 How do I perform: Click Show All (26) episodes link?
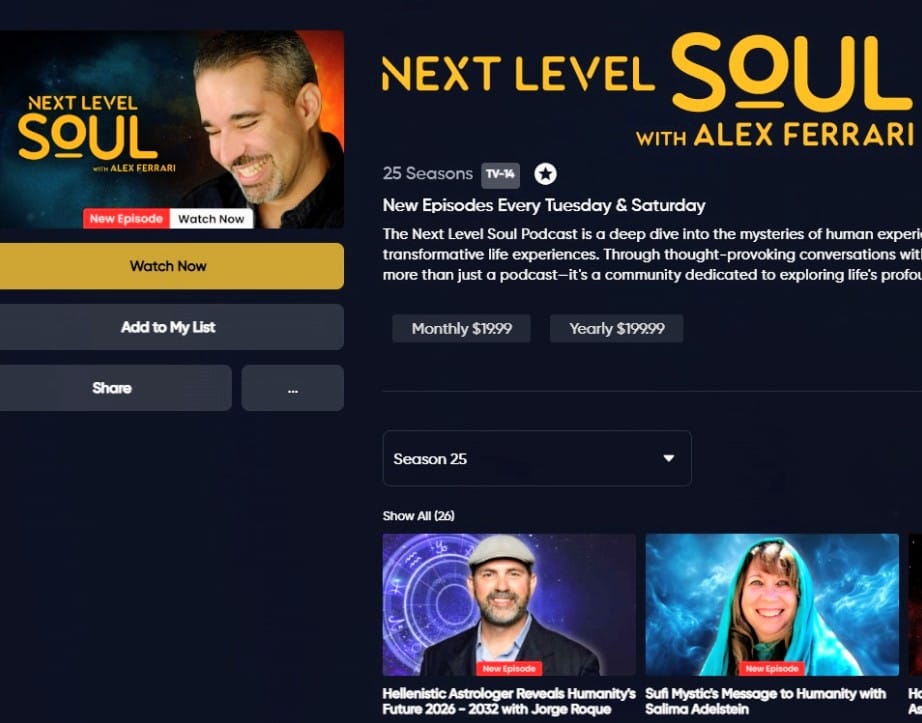click(x=418, y=516)
